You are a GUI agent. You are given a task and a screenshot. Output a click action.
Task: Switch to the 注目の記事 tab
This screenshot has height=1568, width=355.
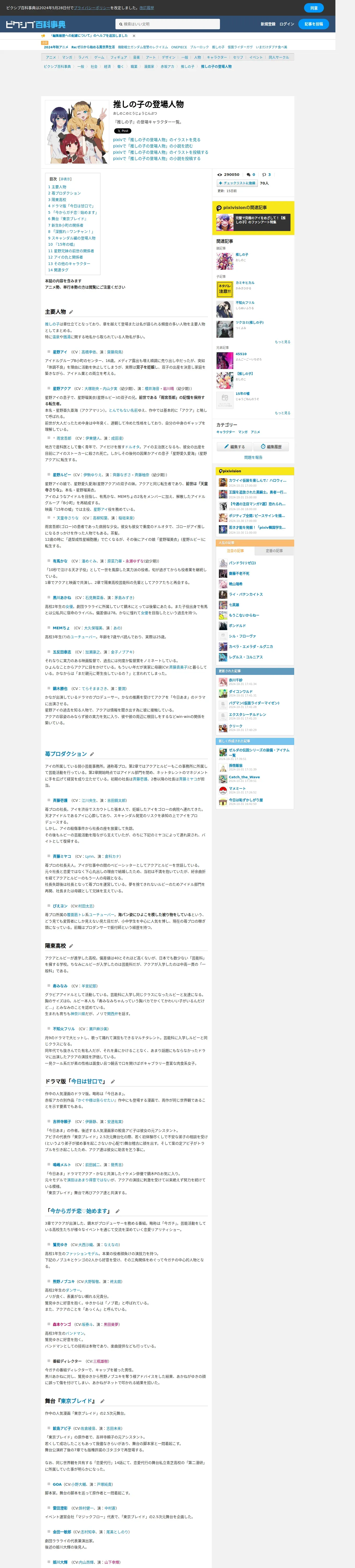235,551
